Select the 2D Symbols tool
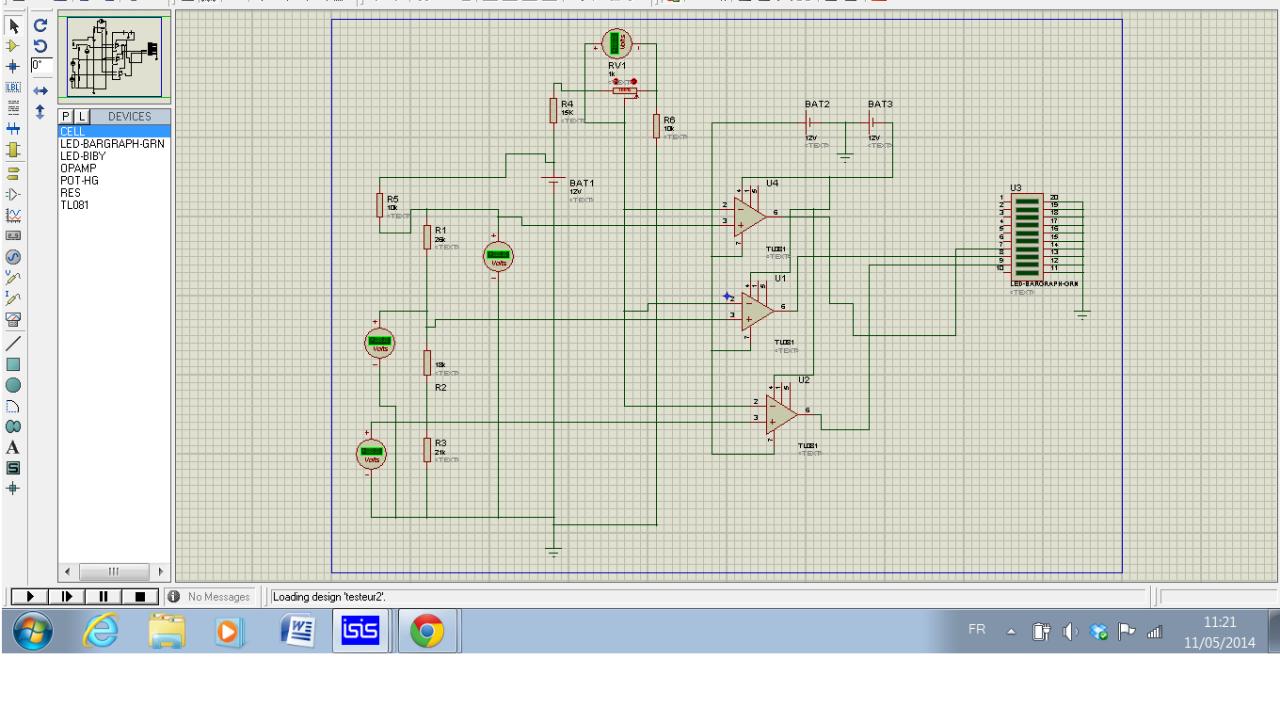Viewport: 1280px width, 723px height. (x=14, y=468)
